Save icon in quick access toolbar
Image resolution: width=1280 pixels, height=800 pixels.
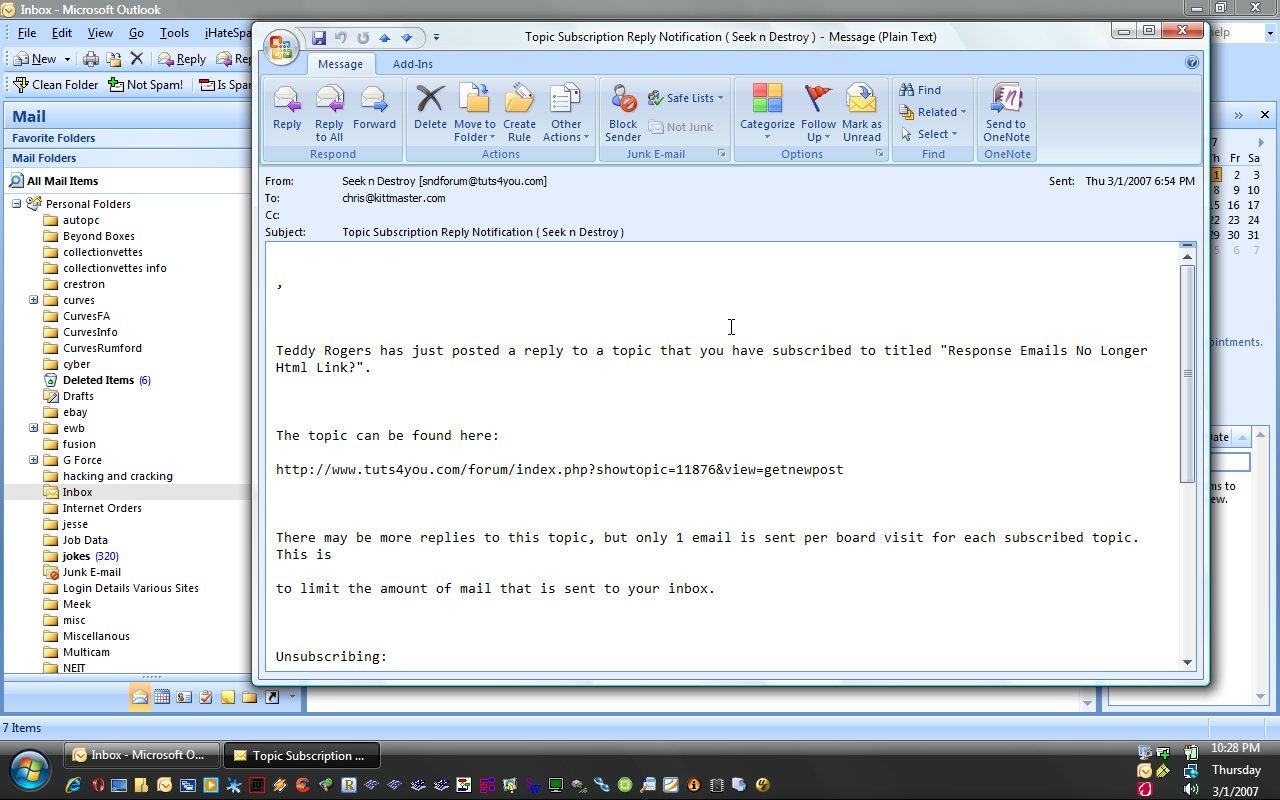pos(318,38)
